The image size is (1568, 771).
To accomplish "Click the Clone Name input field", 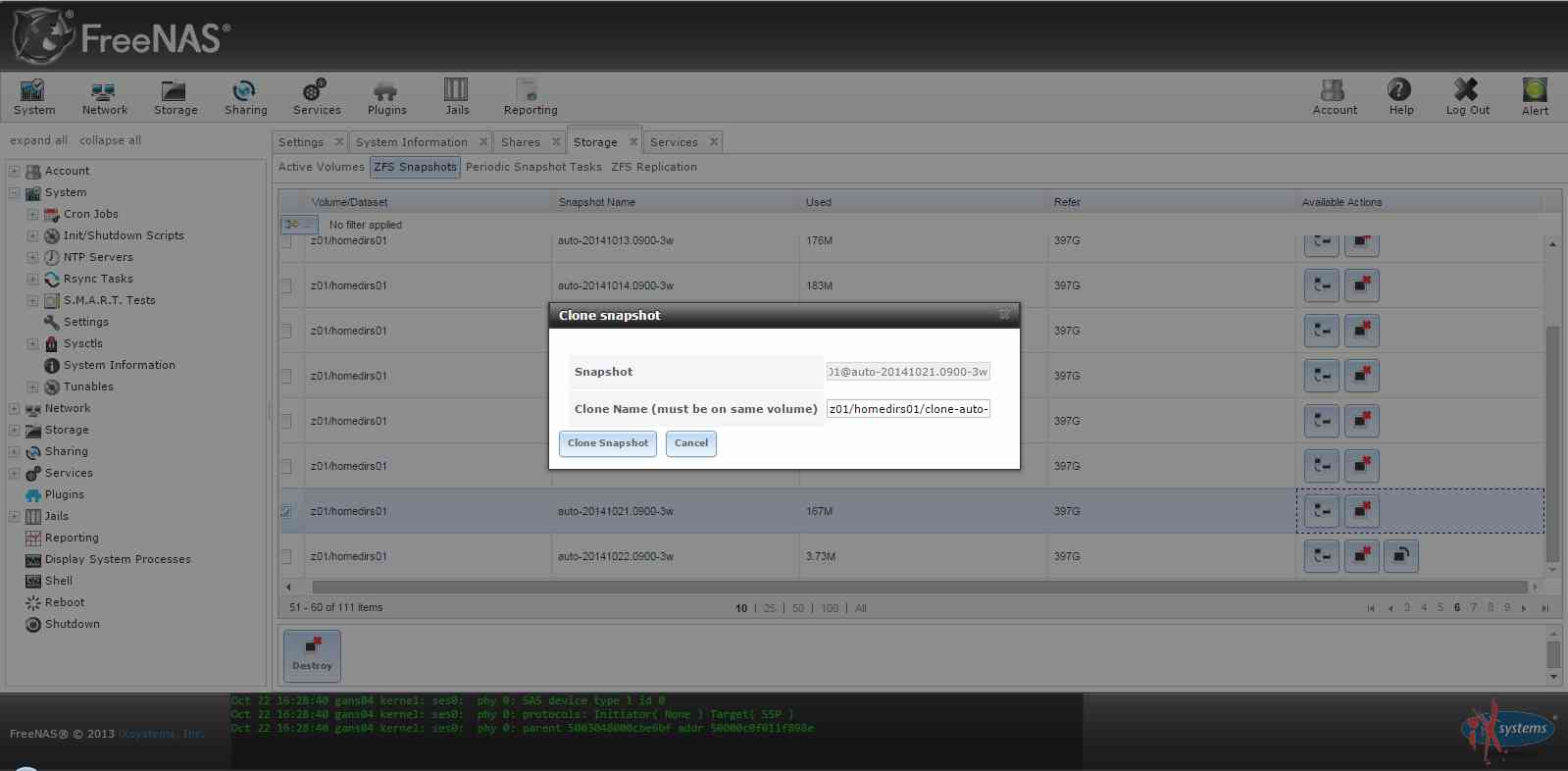I will click(908, 409).
